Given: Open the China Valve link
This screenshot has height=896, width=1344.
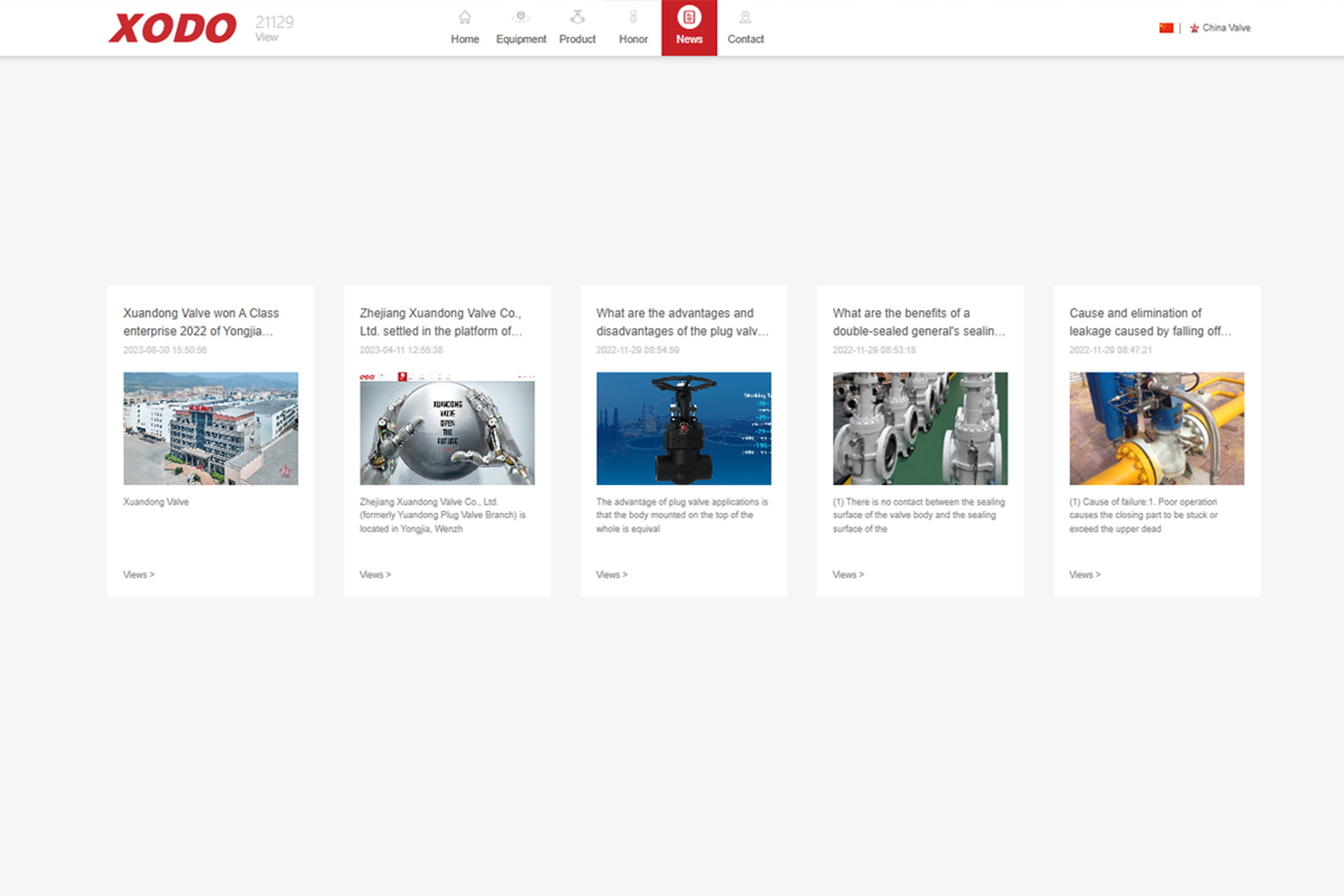Looking at the screenshot, I should [x=1225, y=28].
